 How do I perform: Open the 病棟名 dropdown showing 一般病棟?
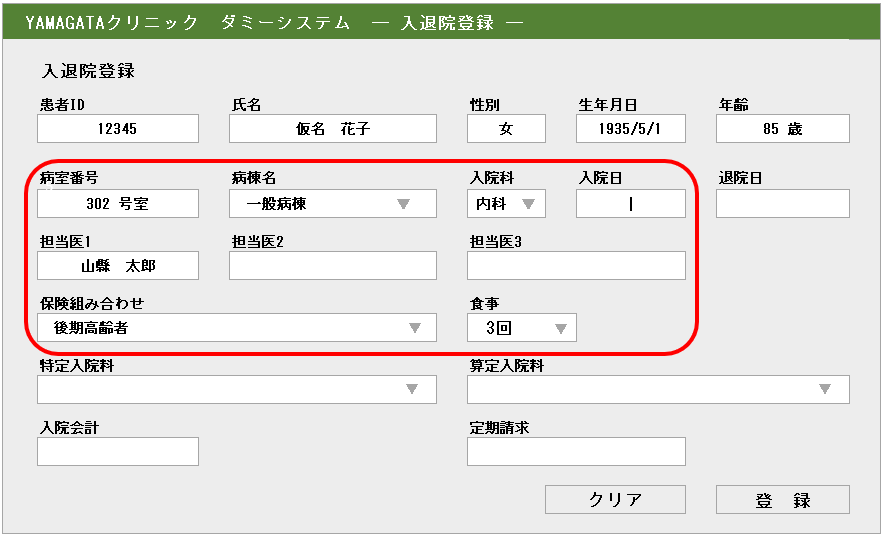click(x=332, y=204)
